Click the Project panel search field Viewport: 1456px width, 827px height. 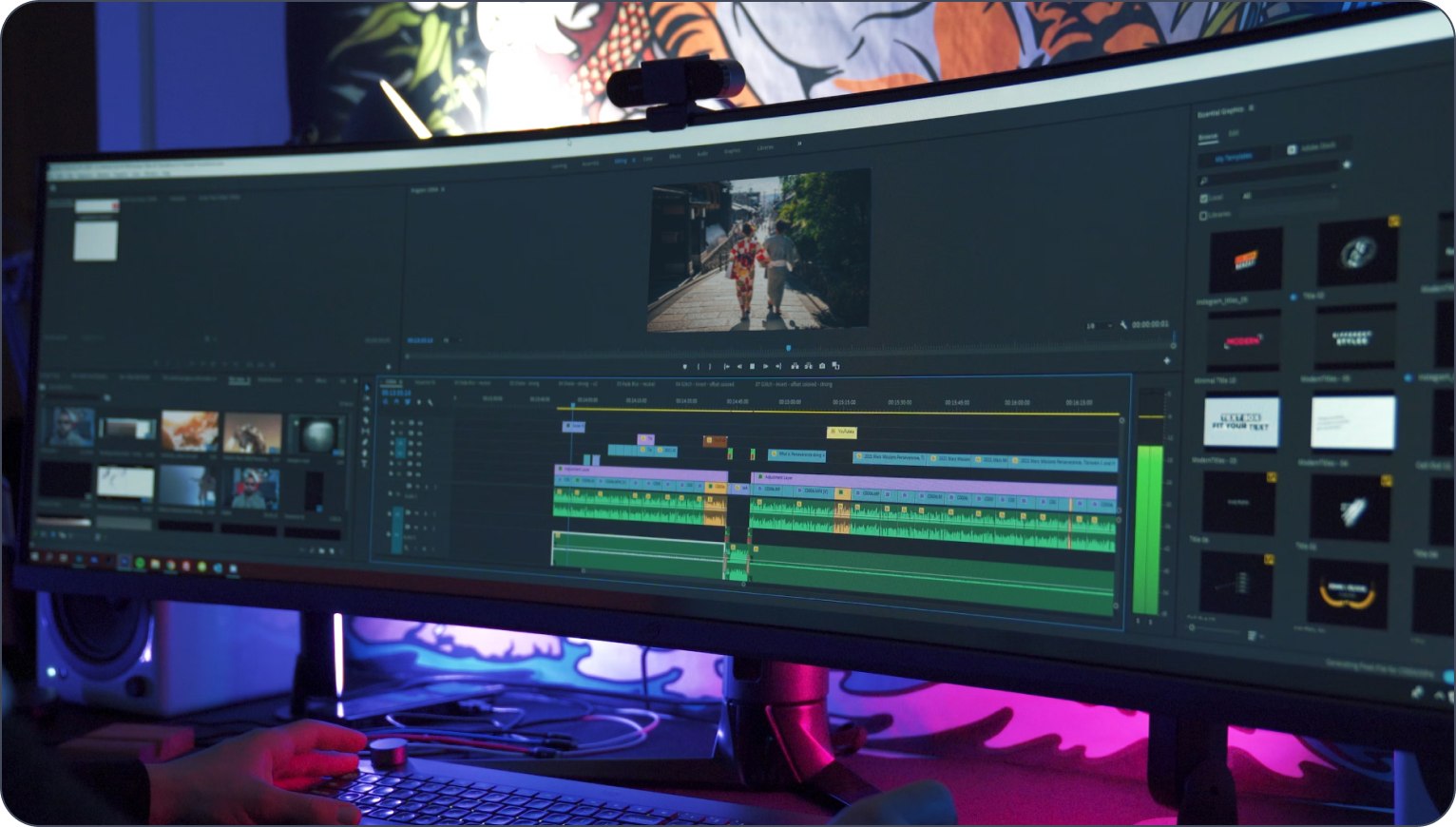coord(72,396)
